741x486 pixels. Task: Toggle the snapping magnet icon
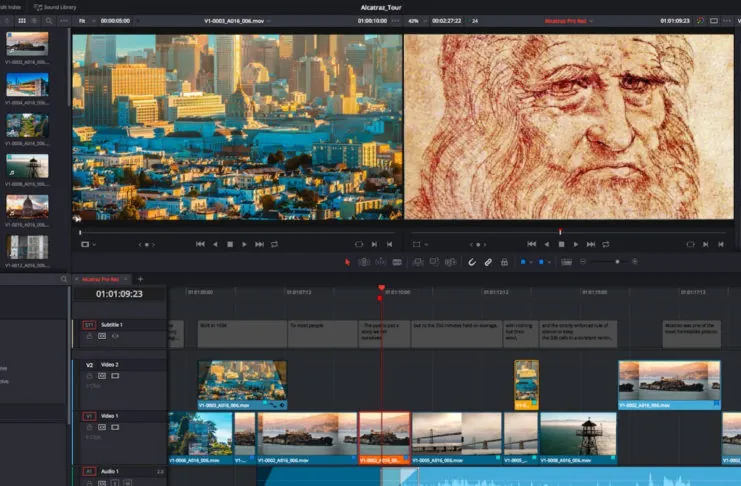(471, 262)
